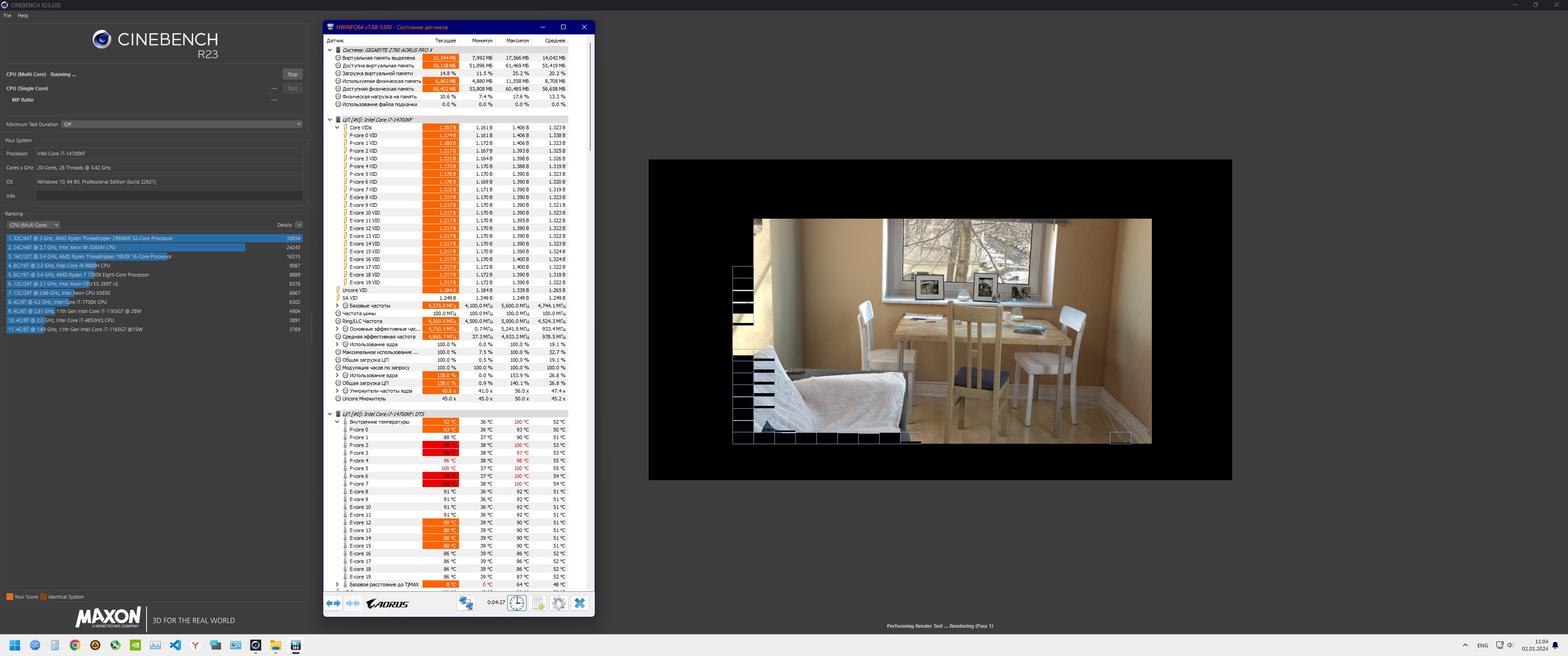Open HWiNFO network connection icon
This screenshot has height=656, width=1568.
(x=466, y=603)
